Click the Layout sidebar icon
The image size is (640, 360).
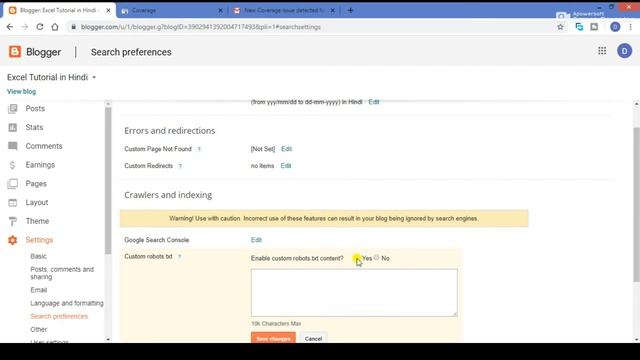(13, 202)
